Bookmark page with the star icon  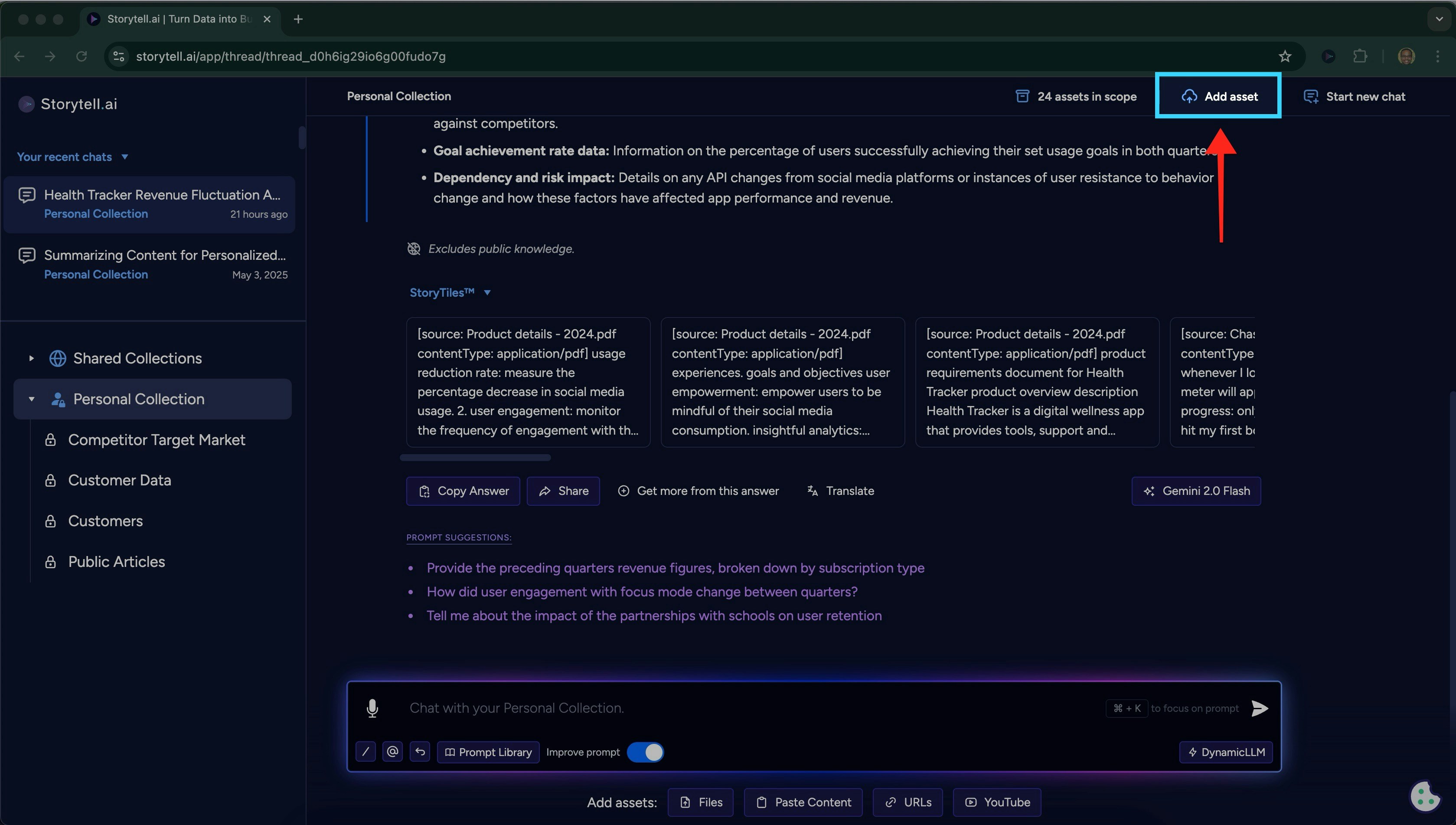pyautogui.click(x=1285, y=56)
